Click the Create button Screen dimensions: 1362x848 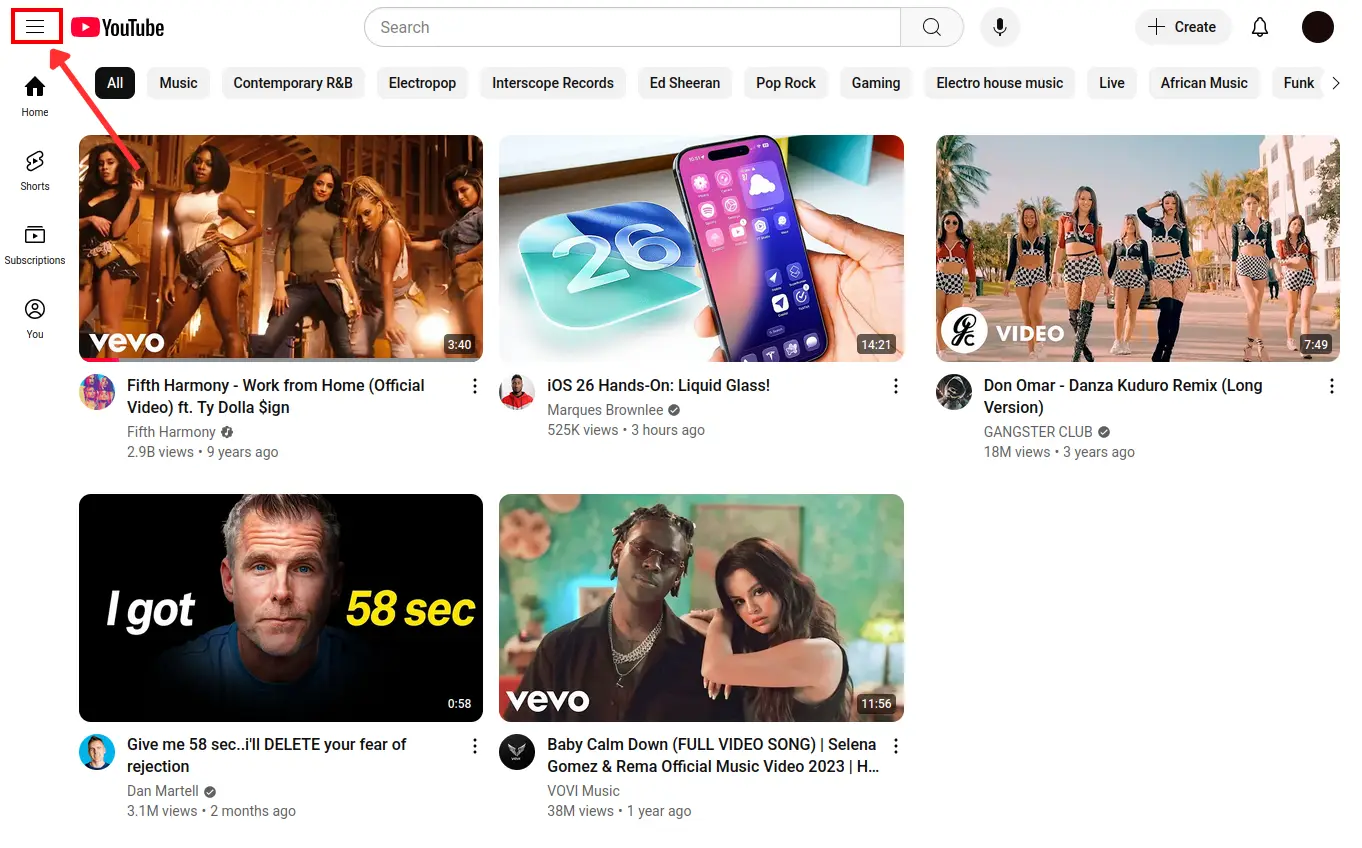pos(1183,27)
